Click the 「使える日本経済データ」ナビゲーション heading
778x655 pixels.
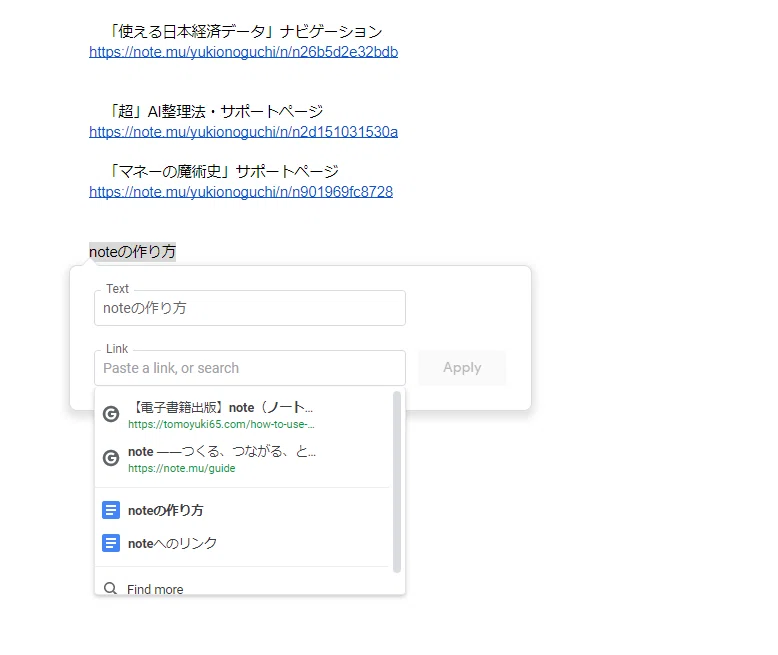(245, 32)
